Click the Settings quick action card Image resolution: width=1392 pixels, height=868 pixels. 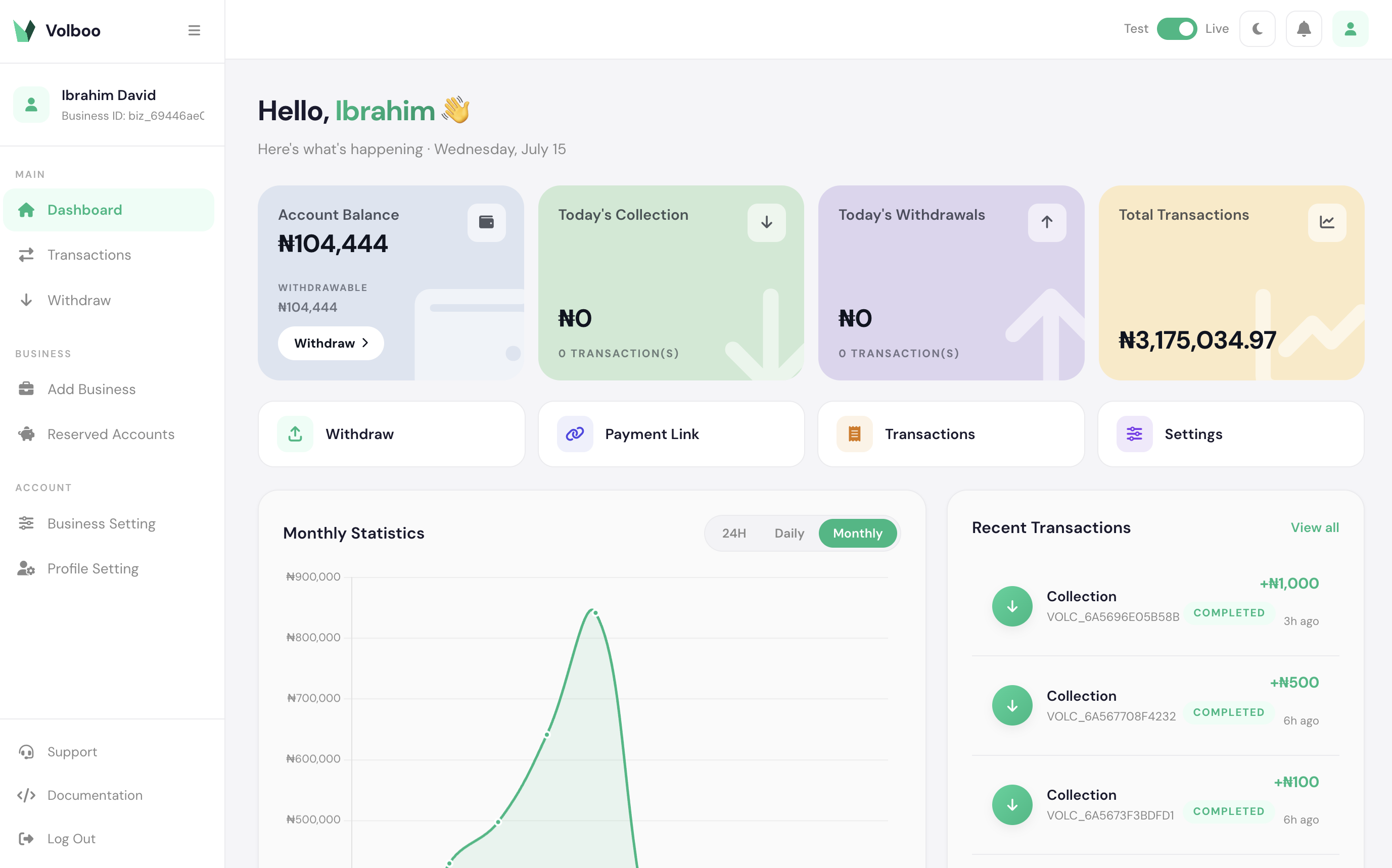[1231, 434]
